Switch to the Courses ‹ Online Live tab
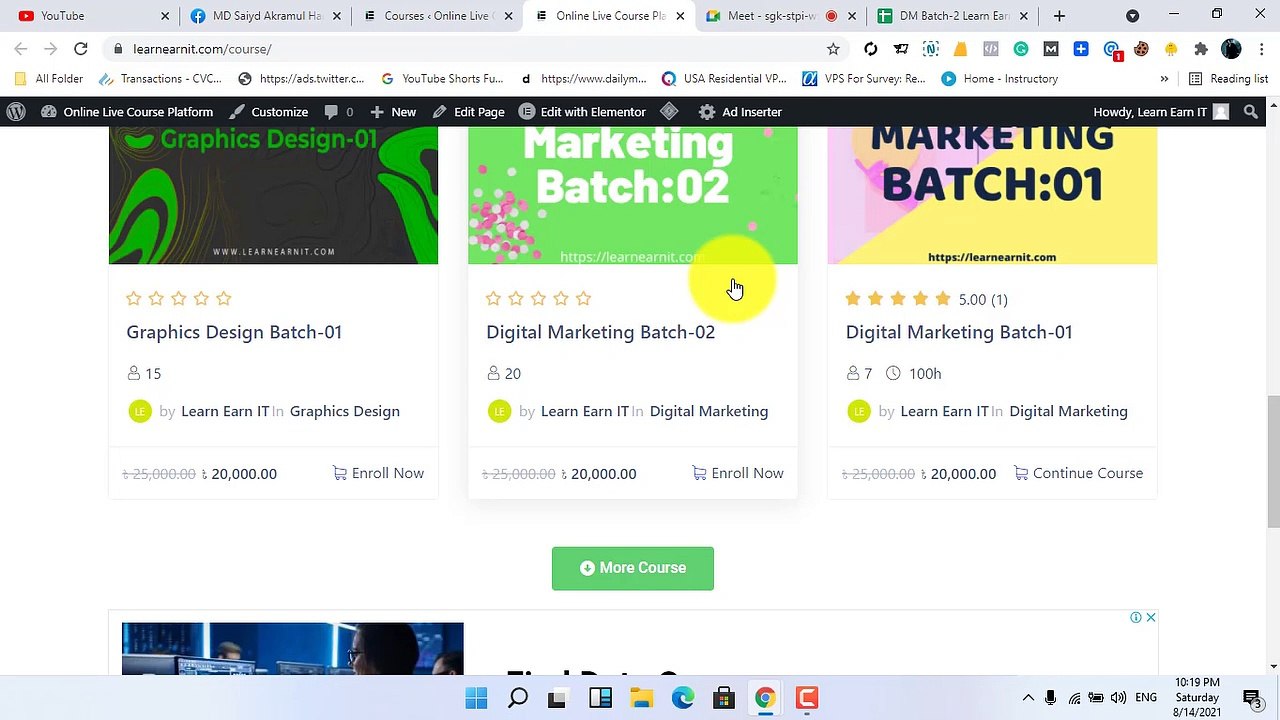Screen dimensions: 1280x720 [x=438, y=16]
